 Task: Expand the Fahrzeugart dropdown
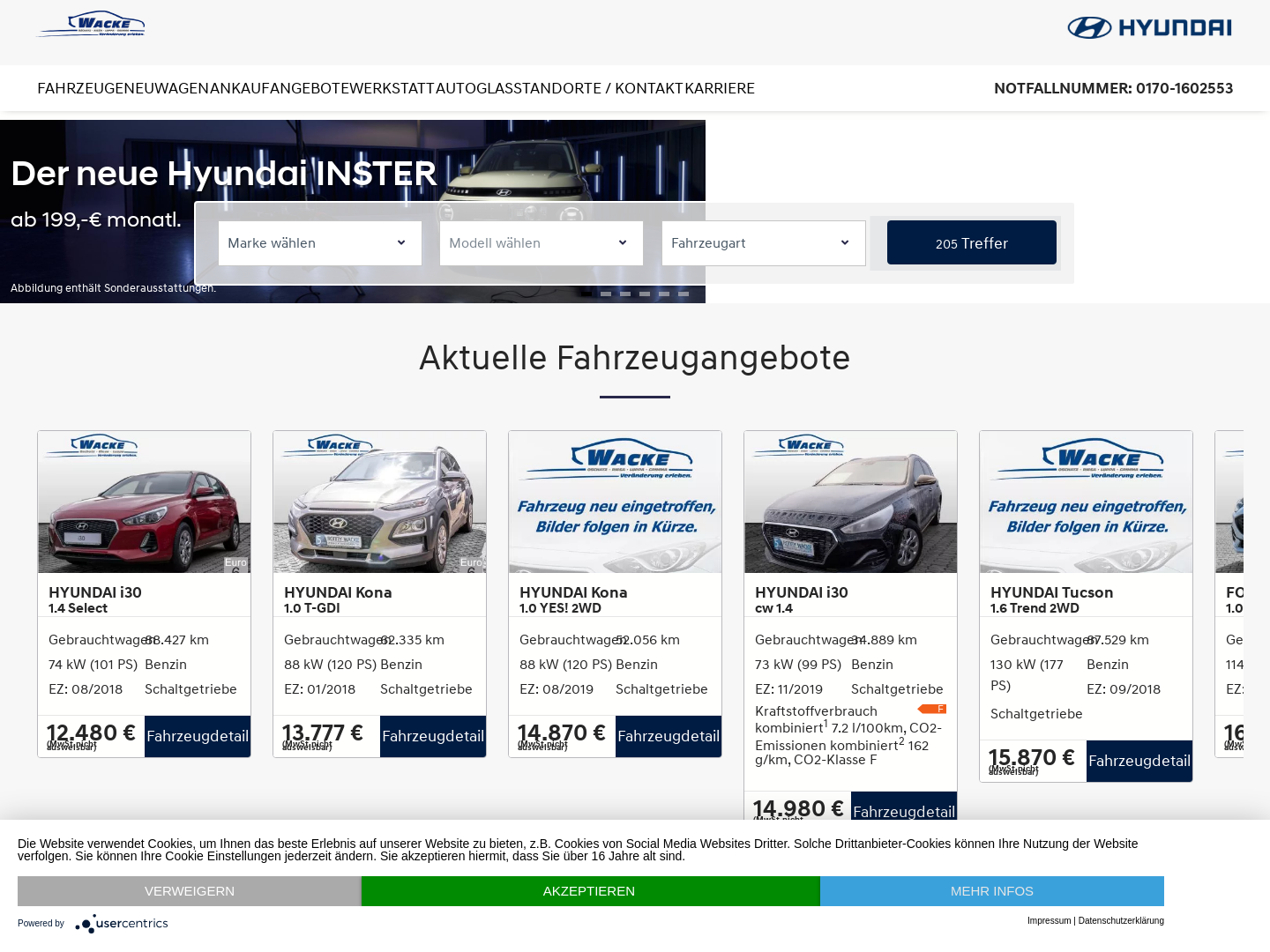pos(764,243)
